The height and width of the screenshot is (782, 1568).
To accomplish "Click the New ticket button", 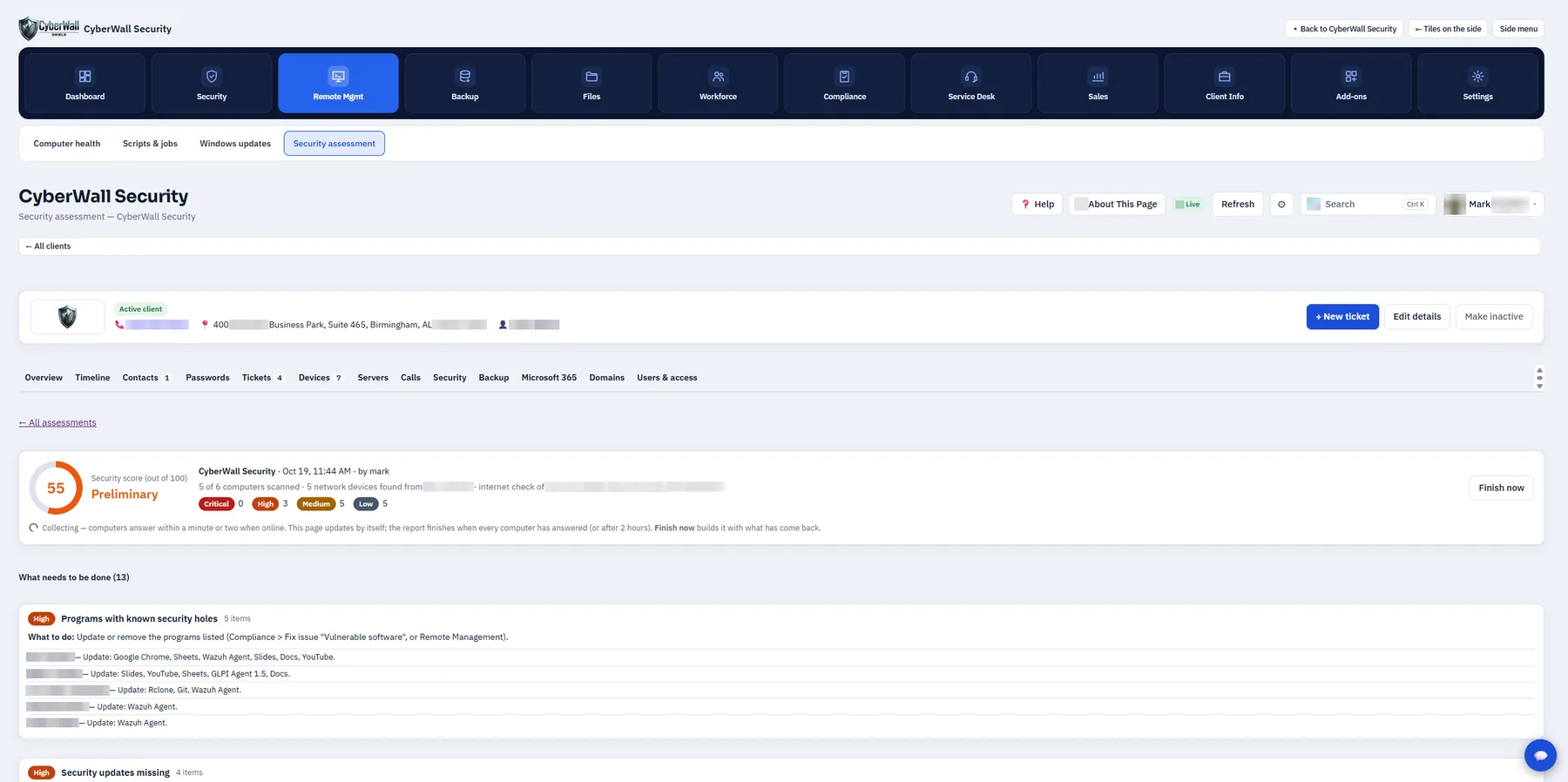I will pyautogui.click(x=1342, y=317).
